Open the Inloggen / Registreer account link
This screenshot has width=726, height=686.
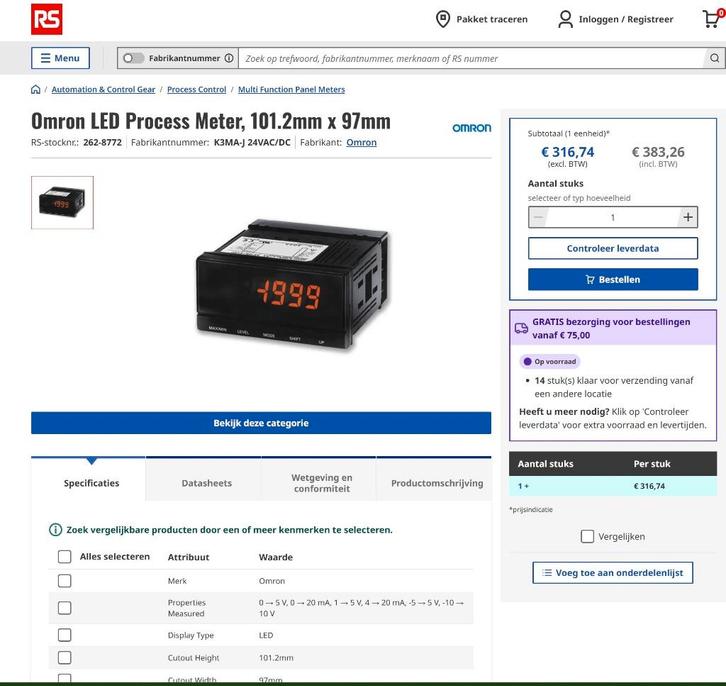coord(616,19)
